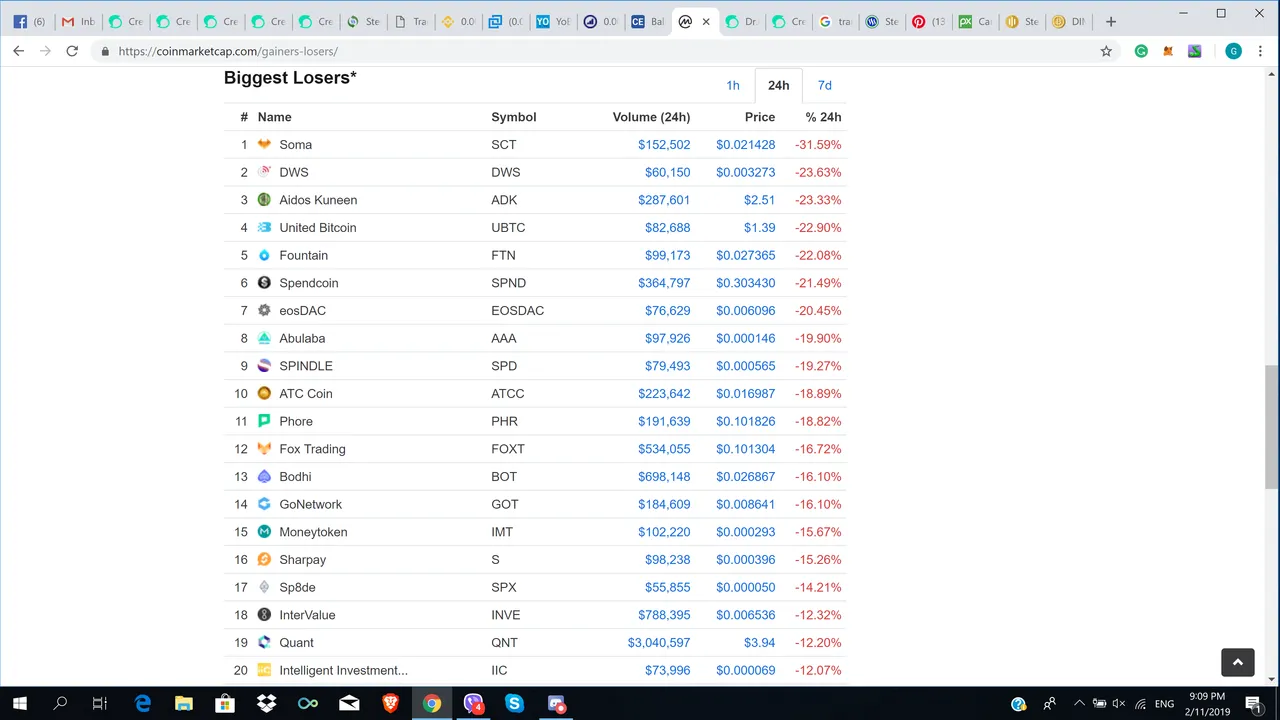Click Quant volume $3,040,597
Image resolution: width=1280 pixels, height=720 pixels.
[659, 643]
